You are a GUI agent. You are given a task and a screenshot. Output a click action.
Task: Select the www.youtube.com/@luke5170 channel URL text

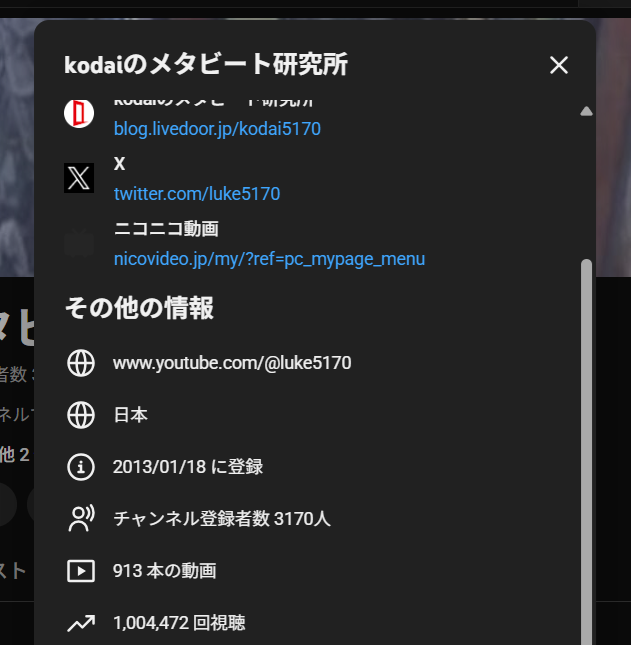pos(232,363)
